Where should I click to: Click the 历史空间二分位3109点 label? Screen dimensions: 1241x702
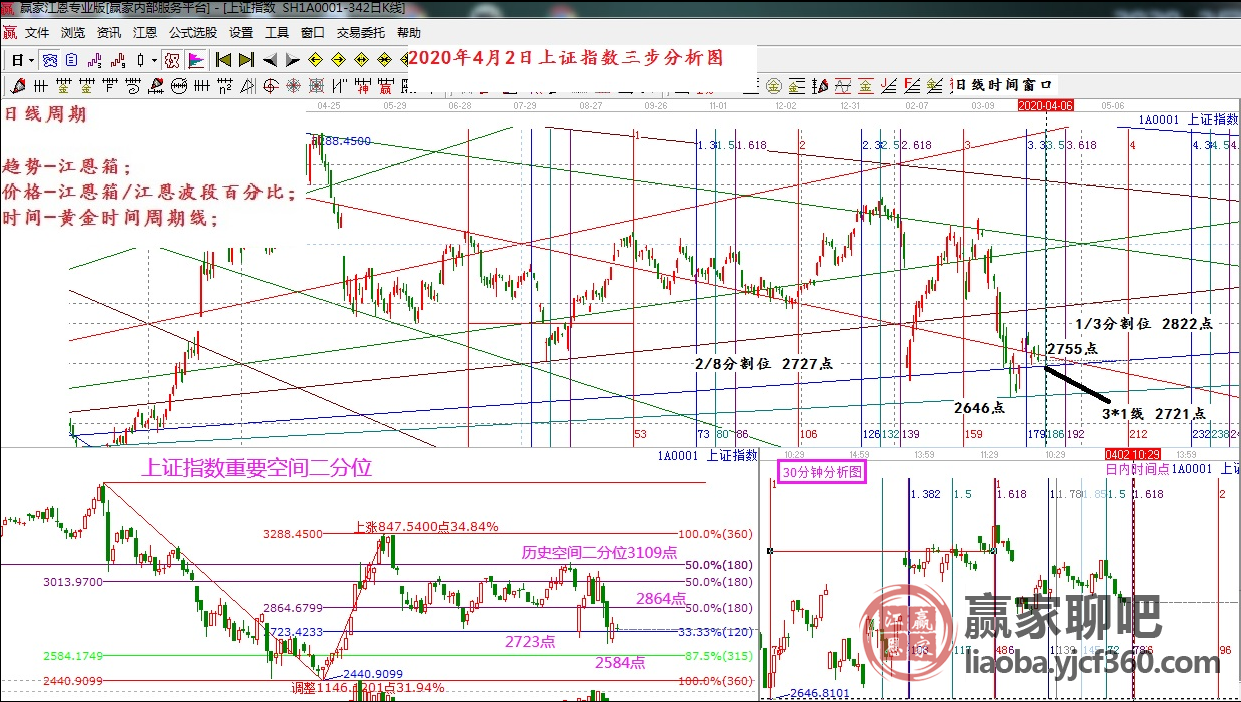point(599,552)
